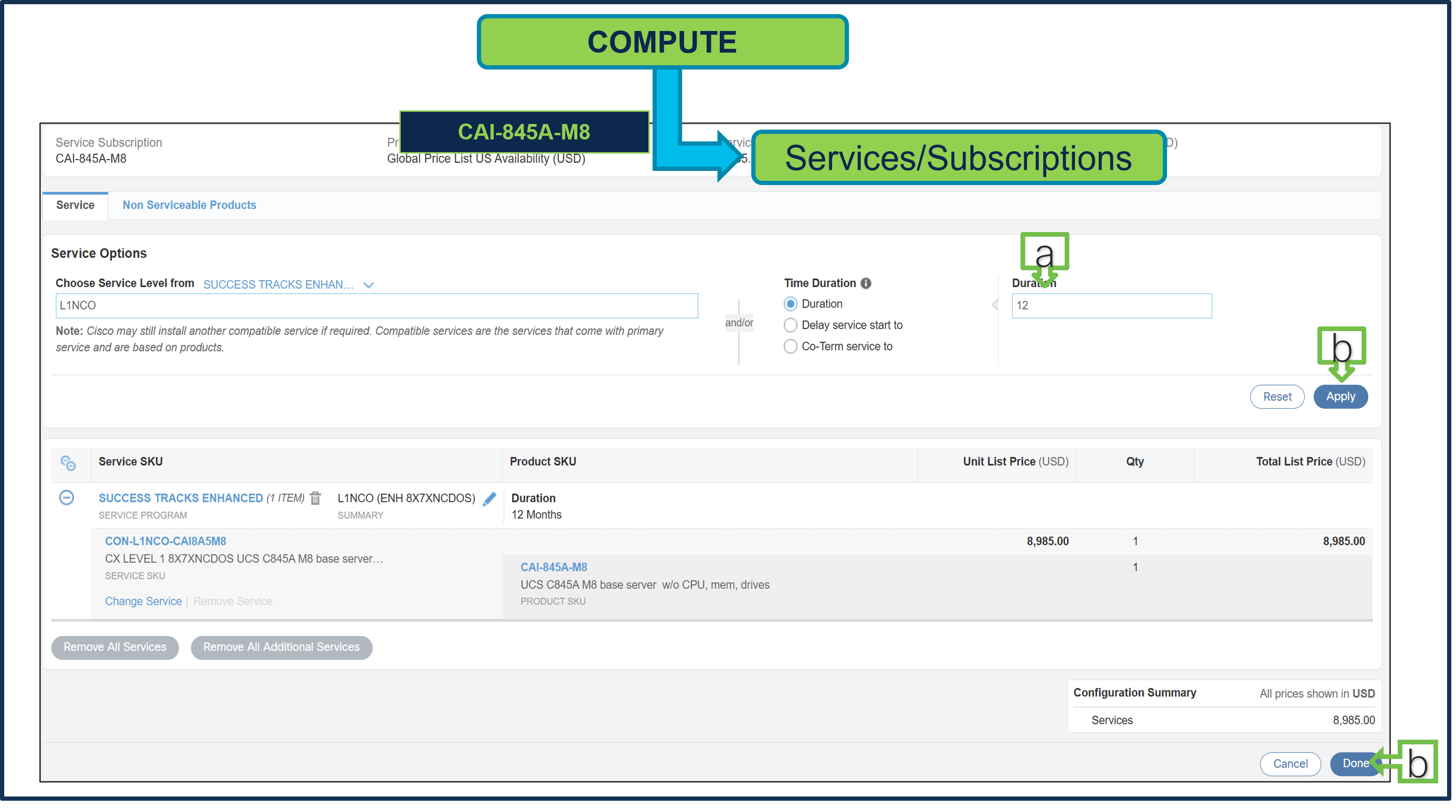Collapse SUCCESS TRACKS ENHANCED row via minus icon
1456x812 pixels.
click(x=66, y=498)
